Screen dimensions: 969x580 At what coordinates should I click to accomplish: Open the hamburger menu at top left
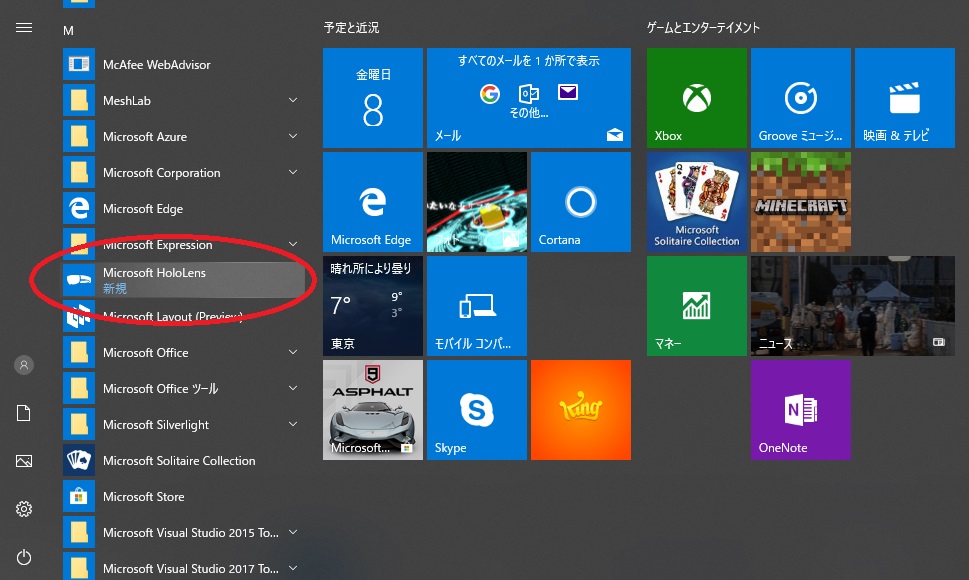[x=23, y=27]
